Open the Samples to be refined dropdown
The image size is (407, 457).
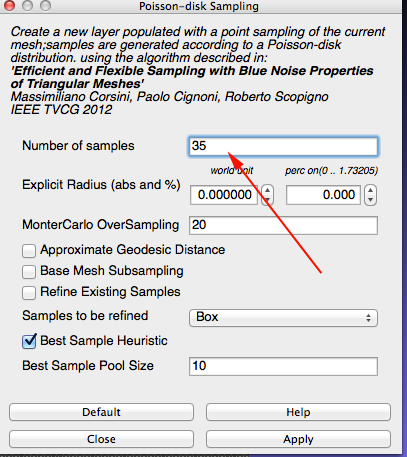coord(283,317)
